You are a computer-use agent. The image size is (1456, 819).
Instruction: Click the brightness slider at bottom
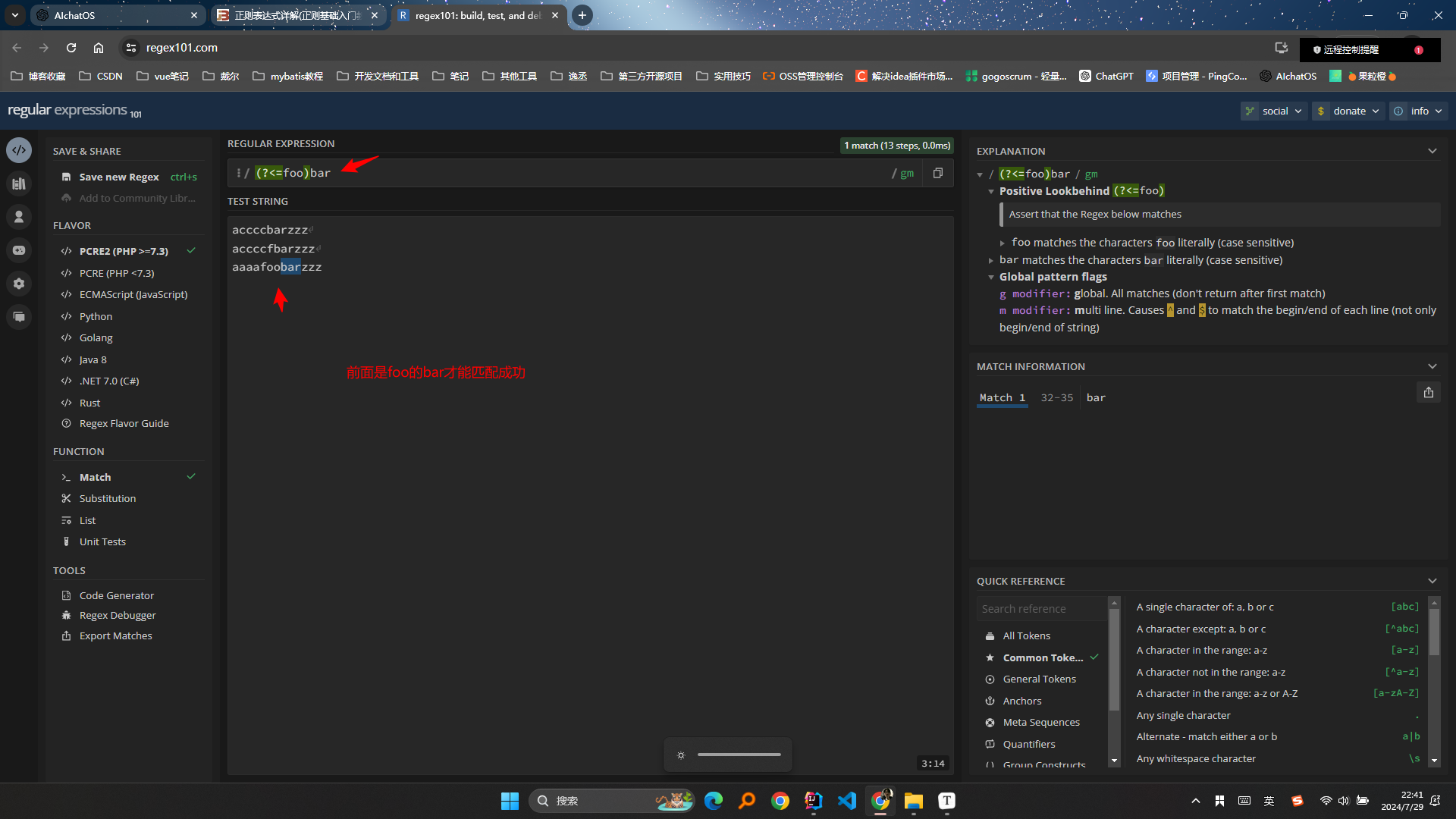point(739,755)
